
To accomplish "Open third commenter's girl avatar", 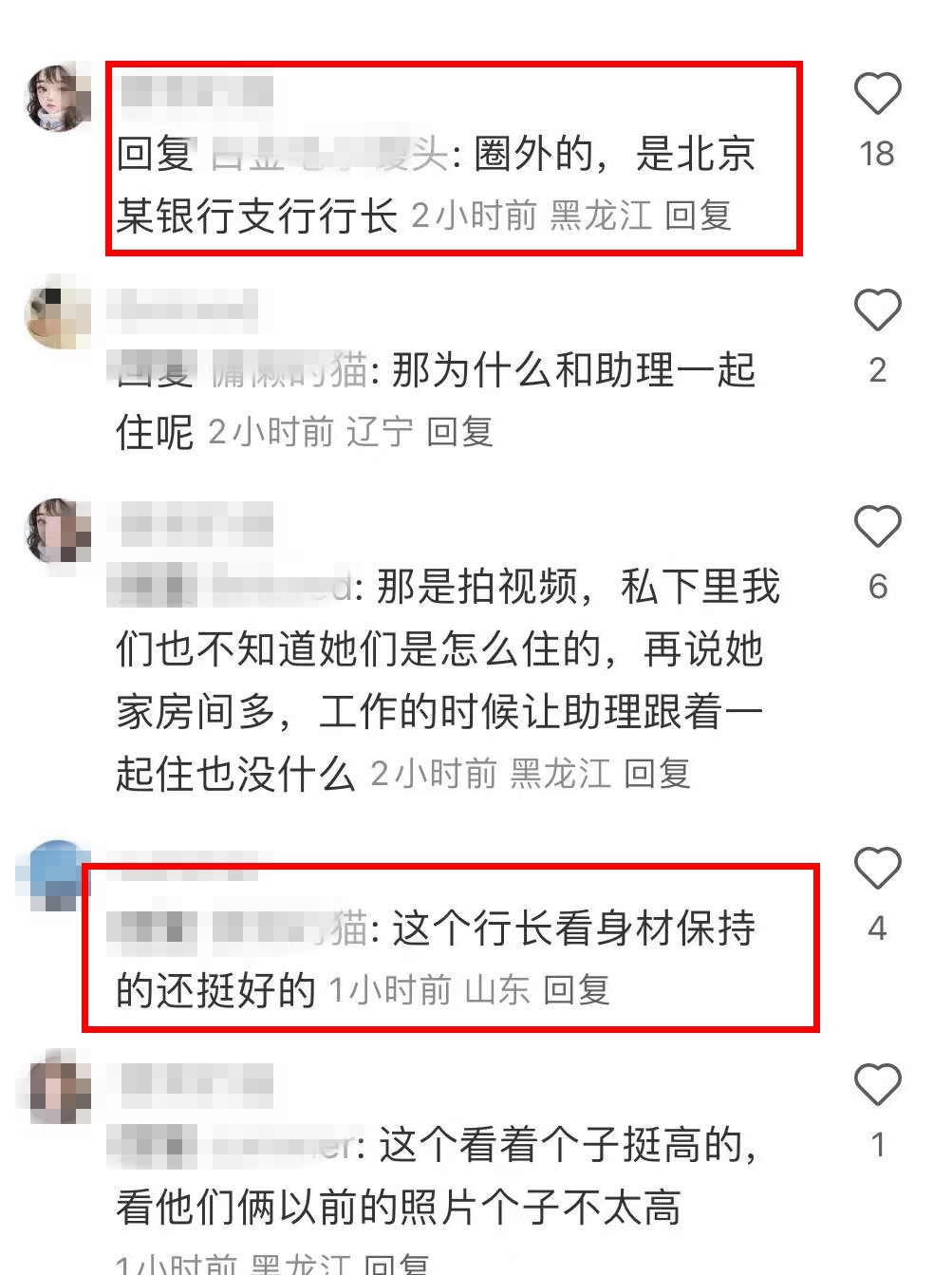I will [58, 531].
